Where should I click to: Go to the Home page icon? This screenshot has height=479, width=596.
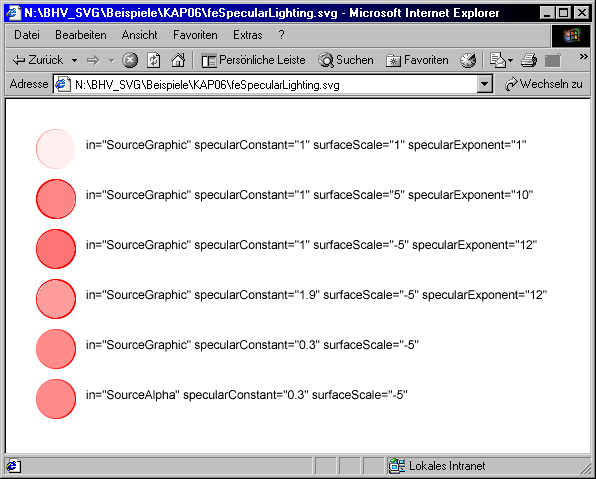(x=178, y=60)
